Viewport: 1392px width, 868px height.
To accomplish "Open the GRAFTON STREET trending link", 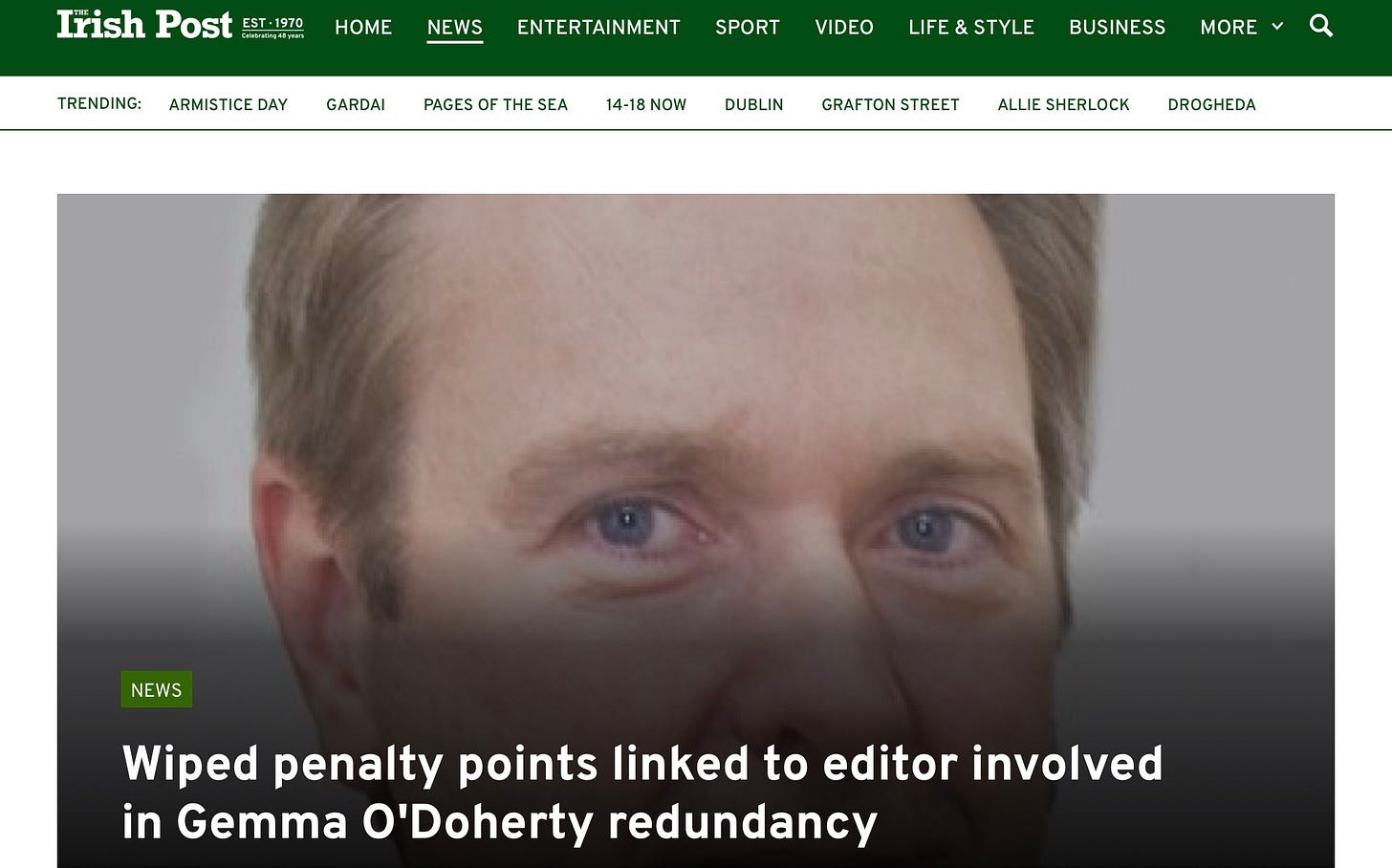I will coord(890,105).
